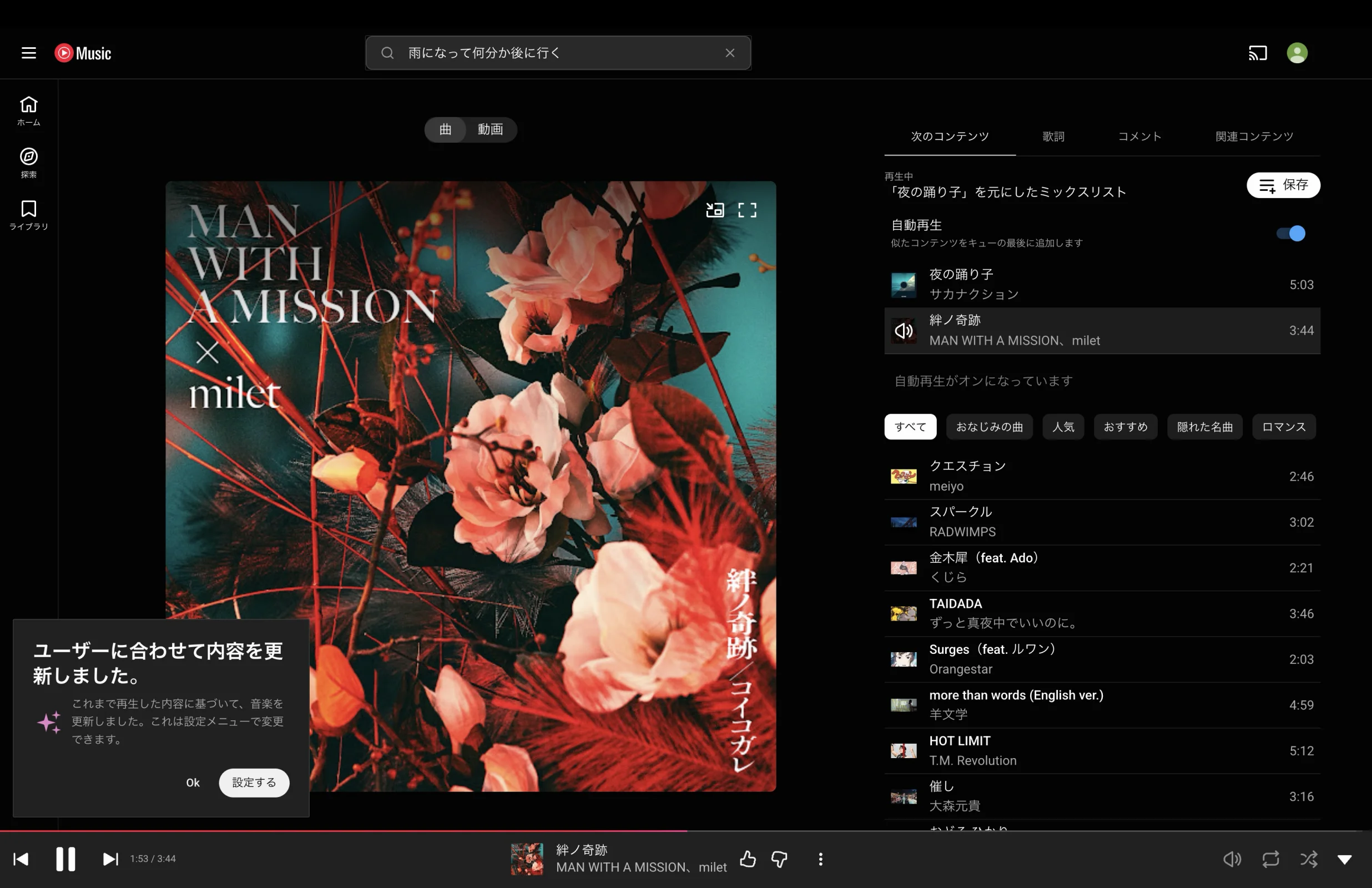Click the 1:53 / 3:44 time display
This screenshot has width=1372, height=888.
(x=153, y=859)
